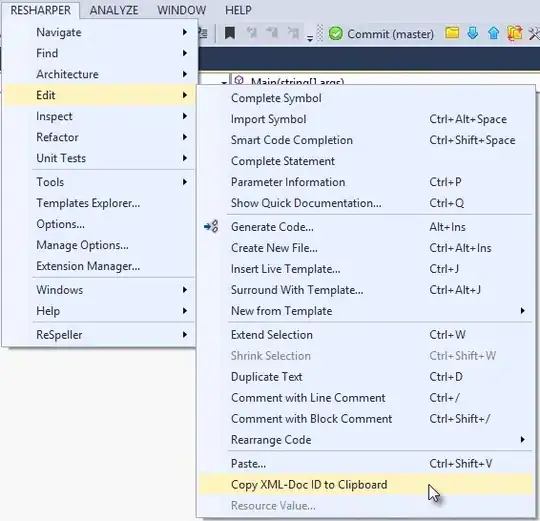Open Extension Manager...
This screenshot has width=540, height=521.
point(100,266)
